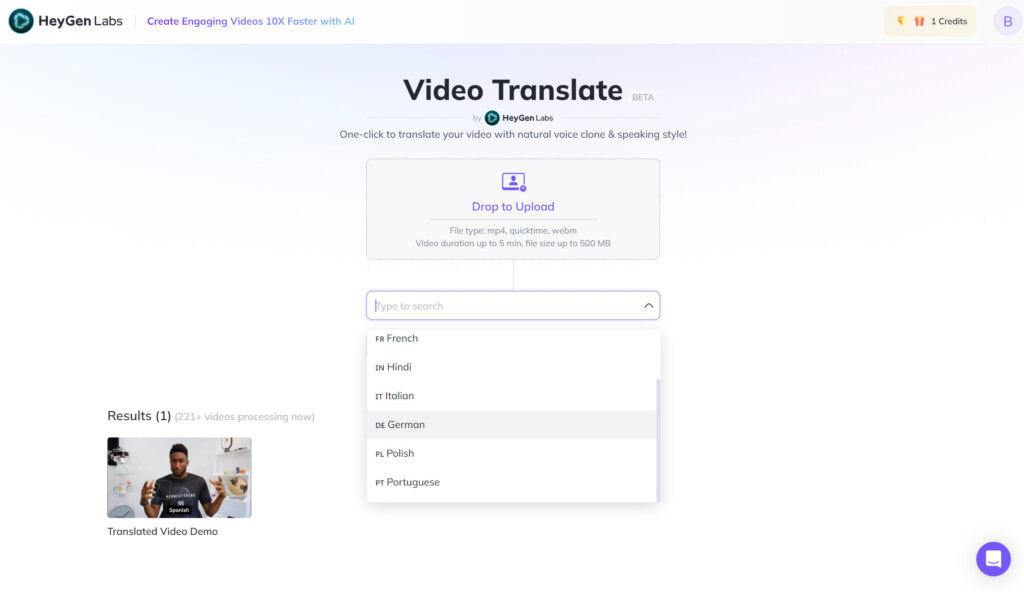Pick Portuguese from the language options
This screenshot has width=1024, height=592.
(511, 482)
